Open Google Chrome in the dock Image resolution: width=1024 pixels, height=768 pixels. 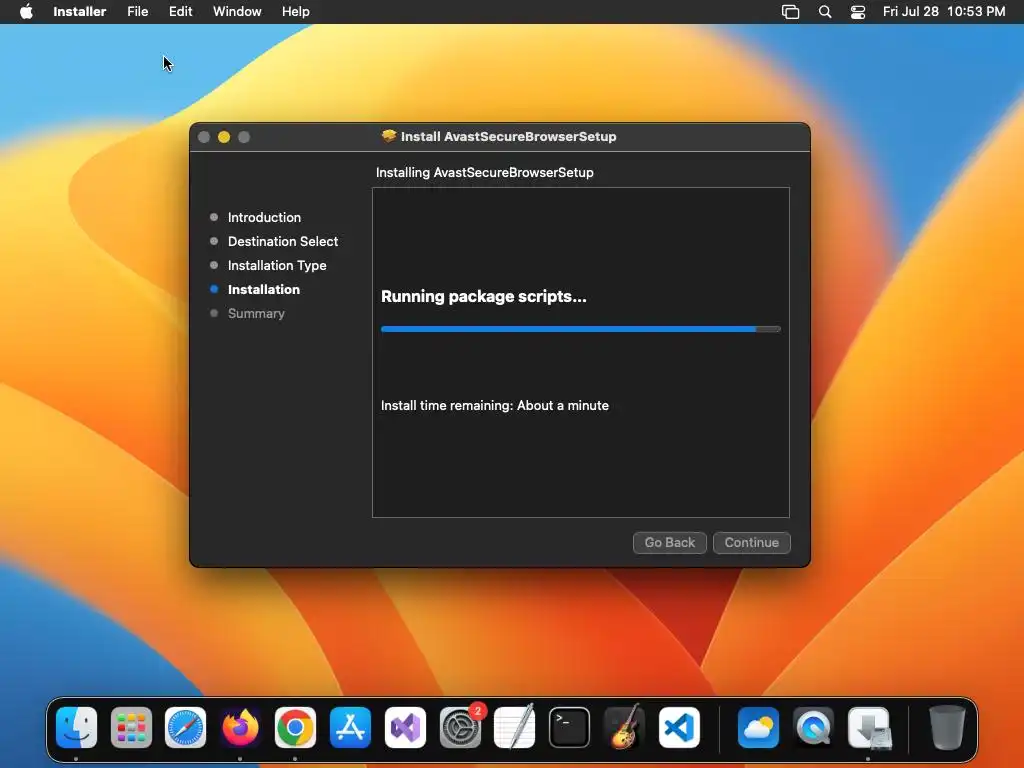[x=295, y=727]
